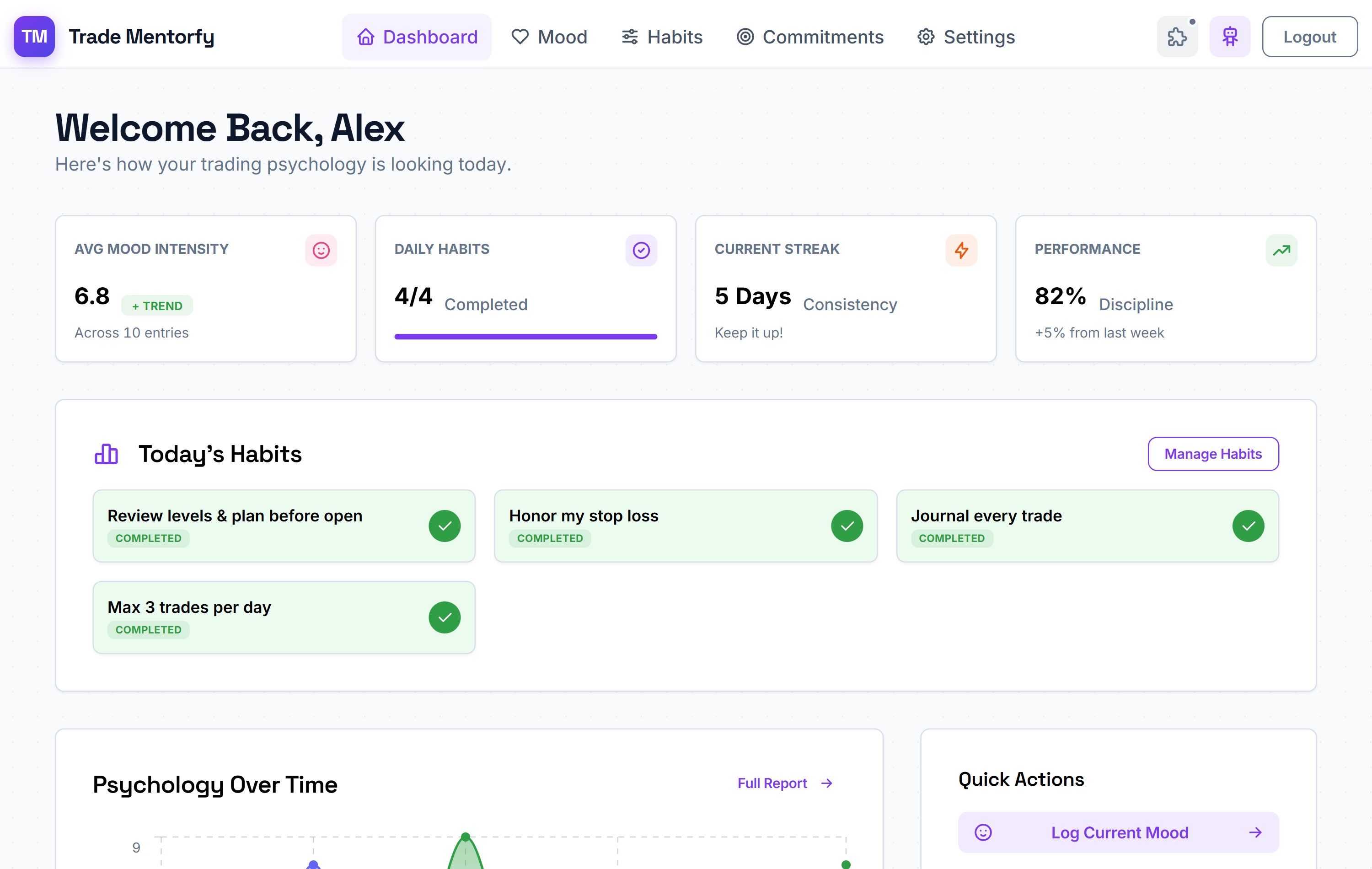Toggle check for Max 3 trades per day
Image resolution: width=1372 pixels, height=869 pixels.
445,618
